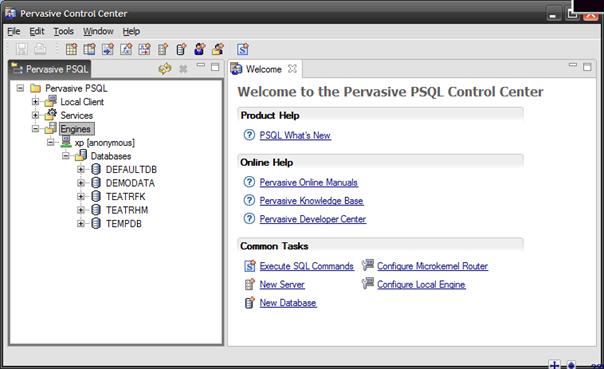
Task: Open the Pervasive Knowledge Base link
Action: (x=311, y=201)
